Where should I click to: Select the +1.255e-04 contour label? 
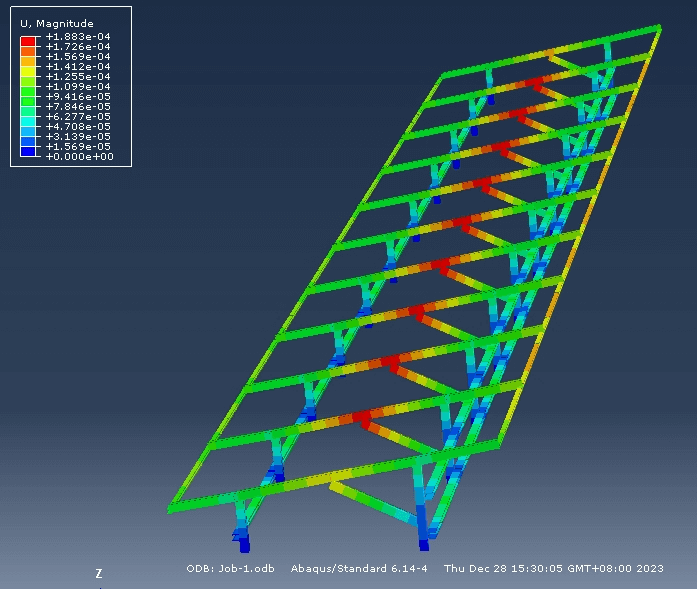(78, 77)
